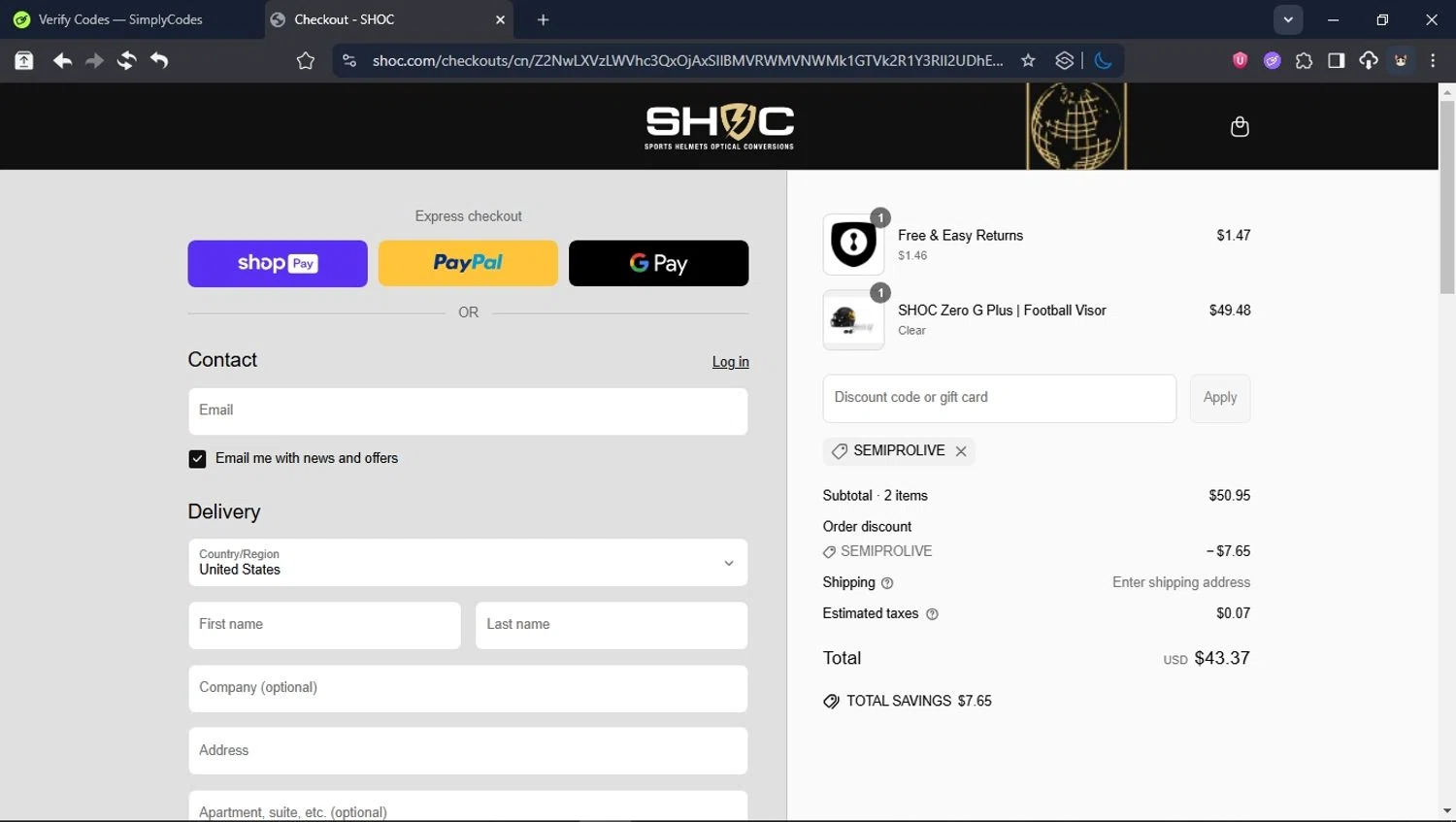Focus the Last name field
Viewport: 1456px width, 822px height.
tap(612, 626)
